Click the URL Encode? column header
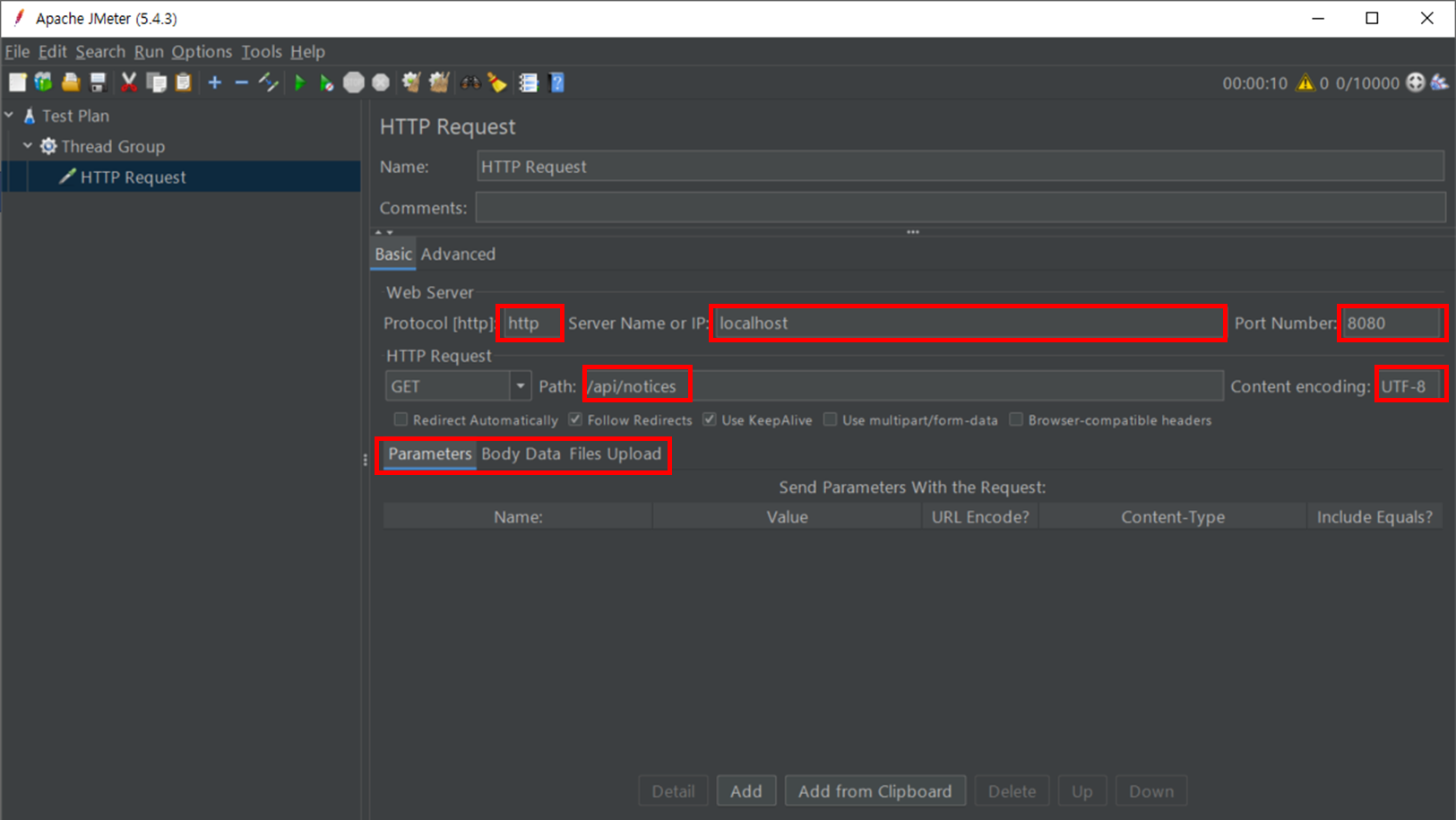This screenshot has width=1456, height=820. 980,517
